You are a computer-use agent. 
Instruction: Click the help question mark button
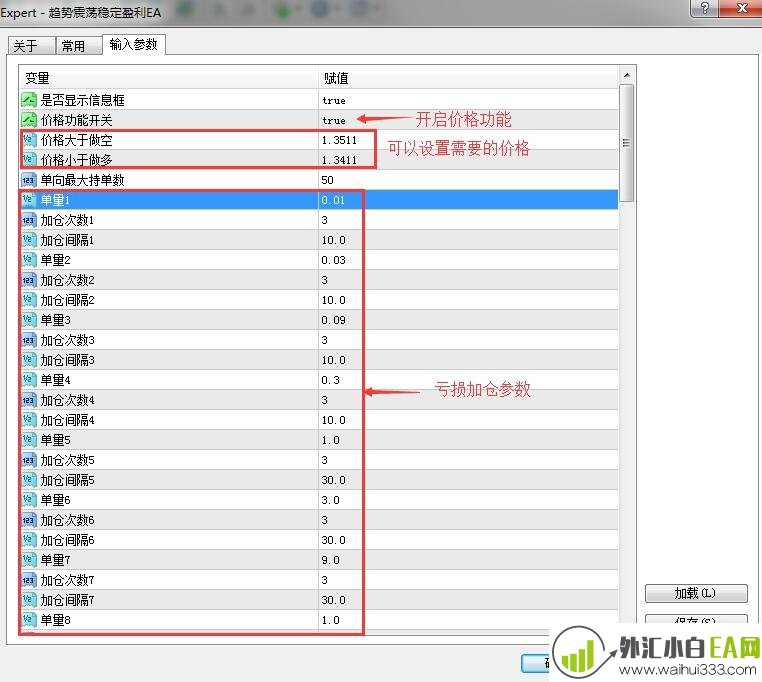coord(704,8)
